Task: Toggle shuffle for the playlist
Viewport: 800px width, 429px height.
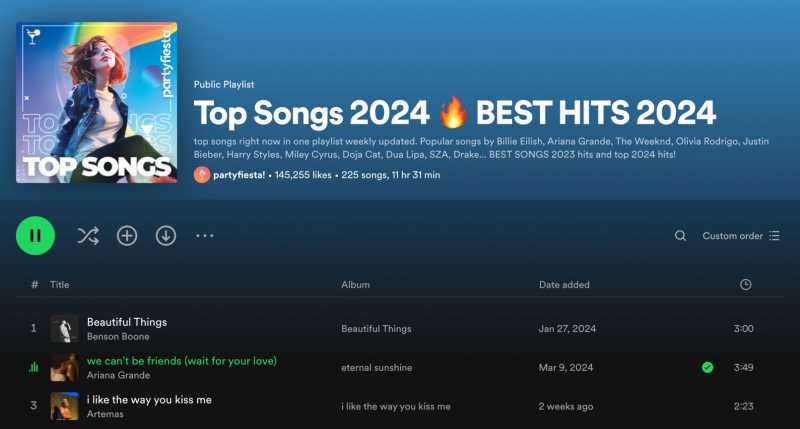Action: click(88, 236)
